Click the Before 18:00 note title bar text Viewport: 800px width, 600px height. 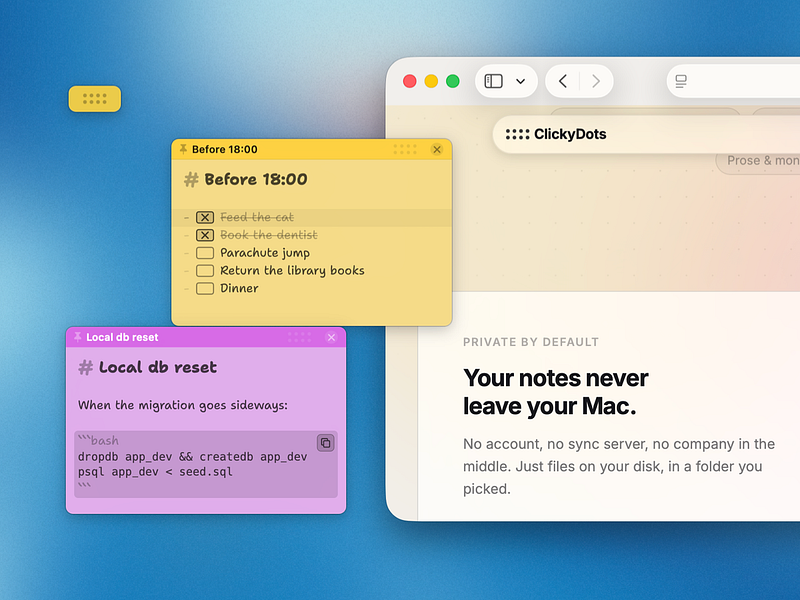224,149
